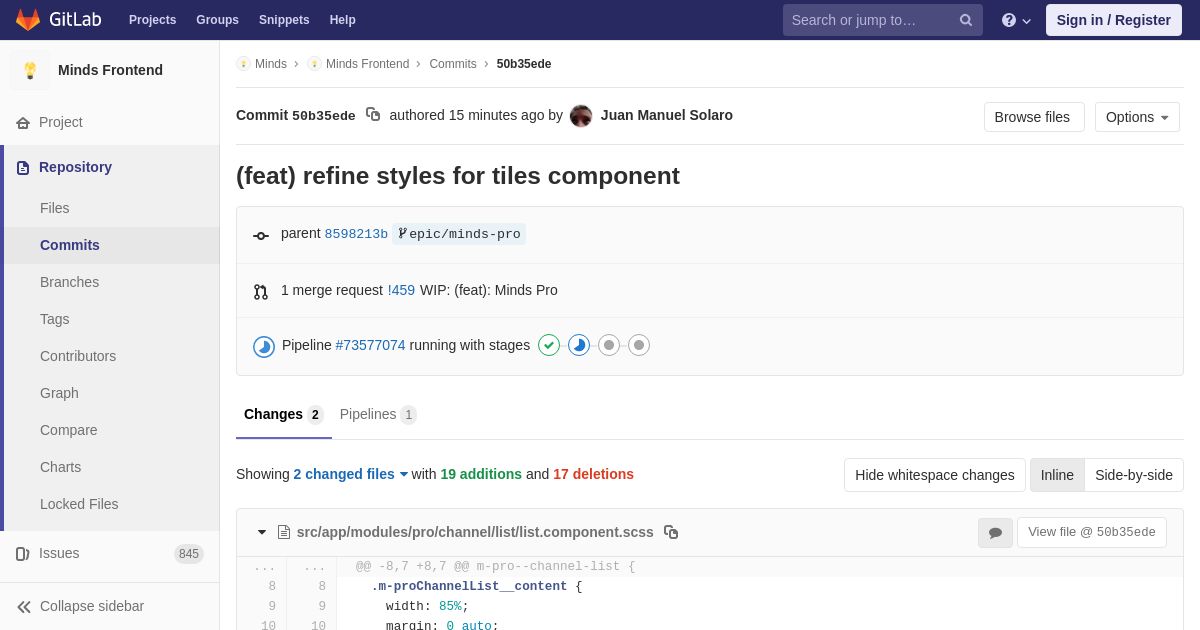Click the Minds Frontend lightbulb avatar
The height and width of the screenshot is (630, 1200).
click(x=30, y=70)
